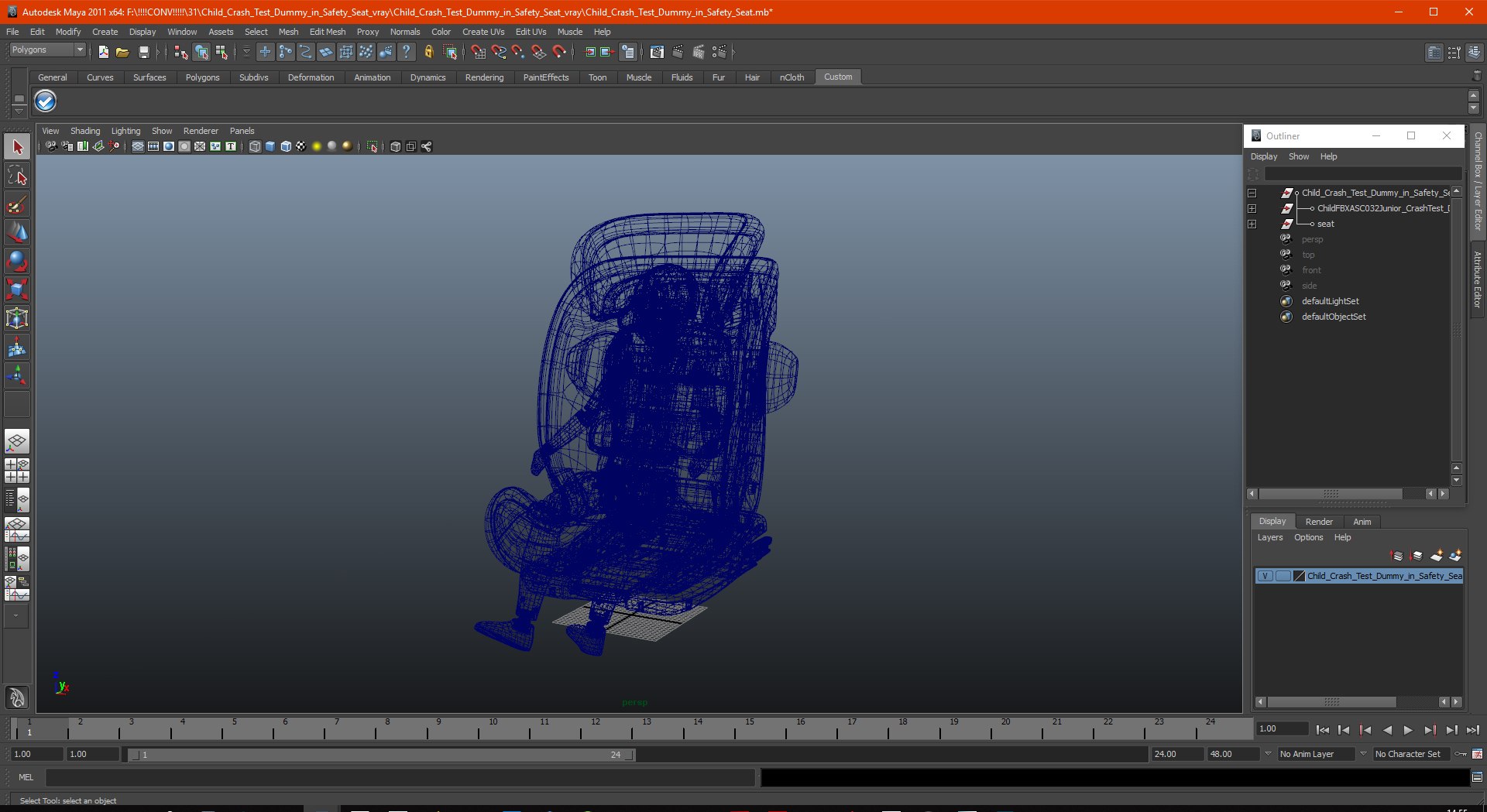This screenshot has width=1487, height=812.
Task: Create new empty layer icon
Action: [1437, 556]
